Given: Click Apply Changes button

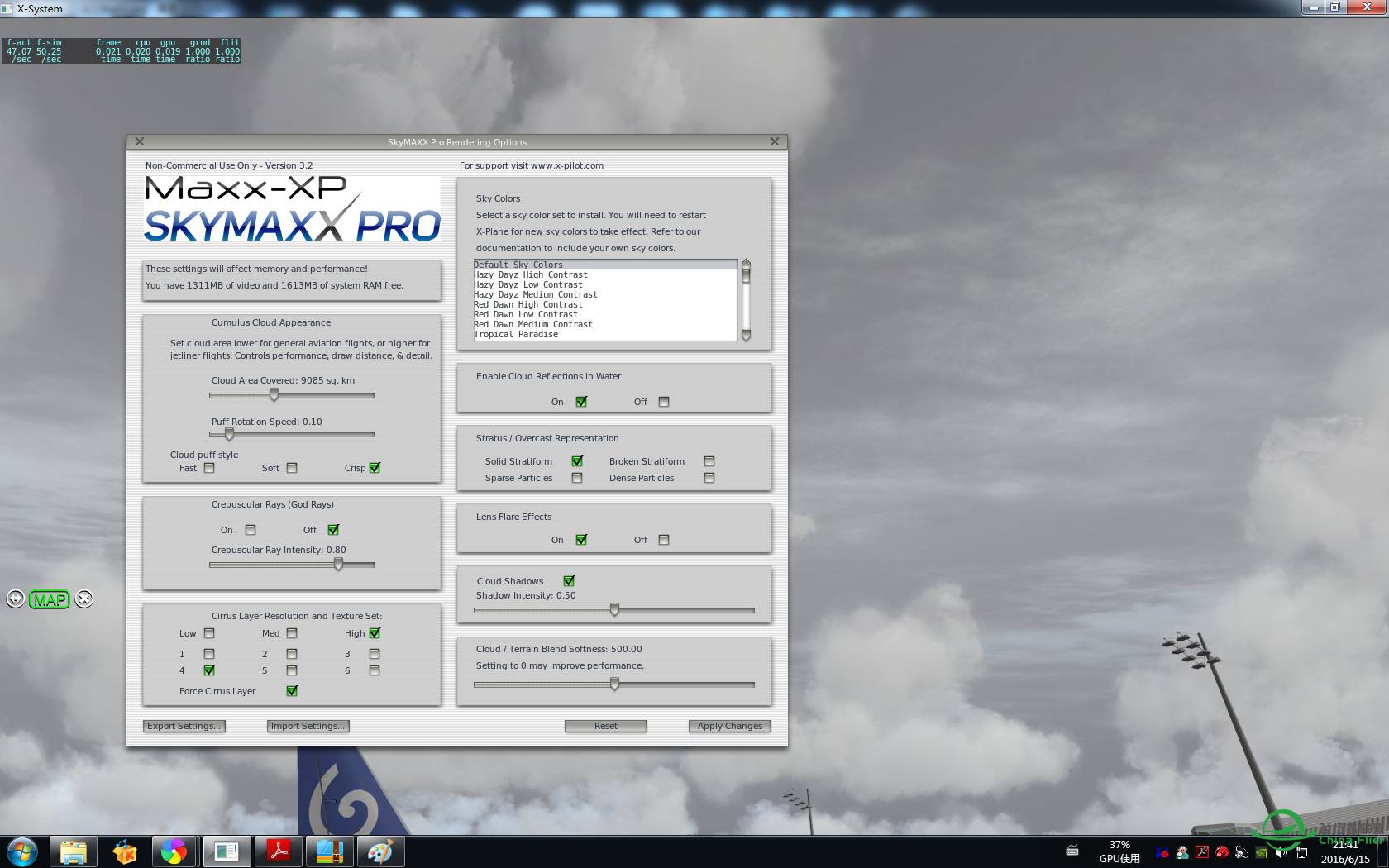Looking at the screenshot, I should tap(730, 726).
